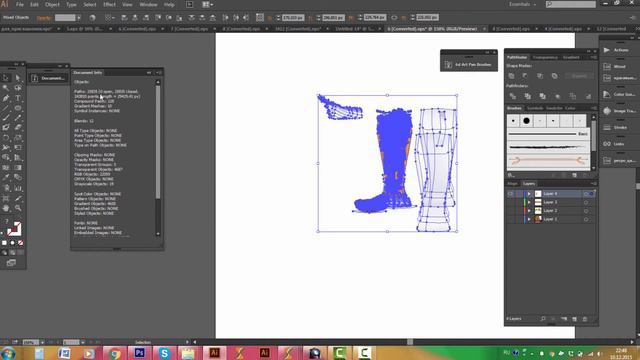Screen dimensions: 640x360
Task: Select the Selection tool
Action: (6, 78)
